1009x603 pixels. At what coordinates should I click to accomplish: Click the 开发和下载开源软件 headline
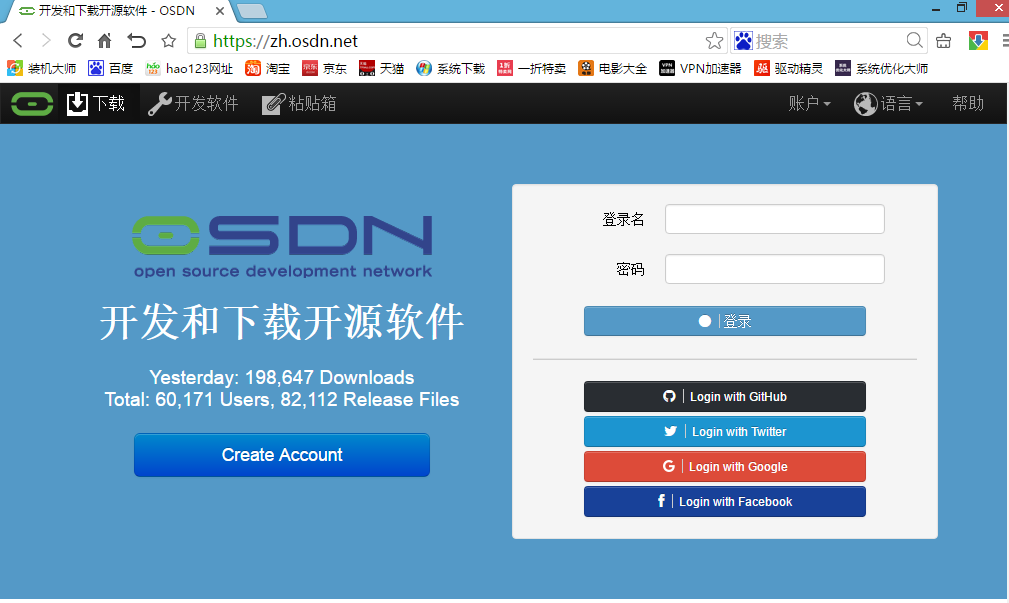[282, 321]
